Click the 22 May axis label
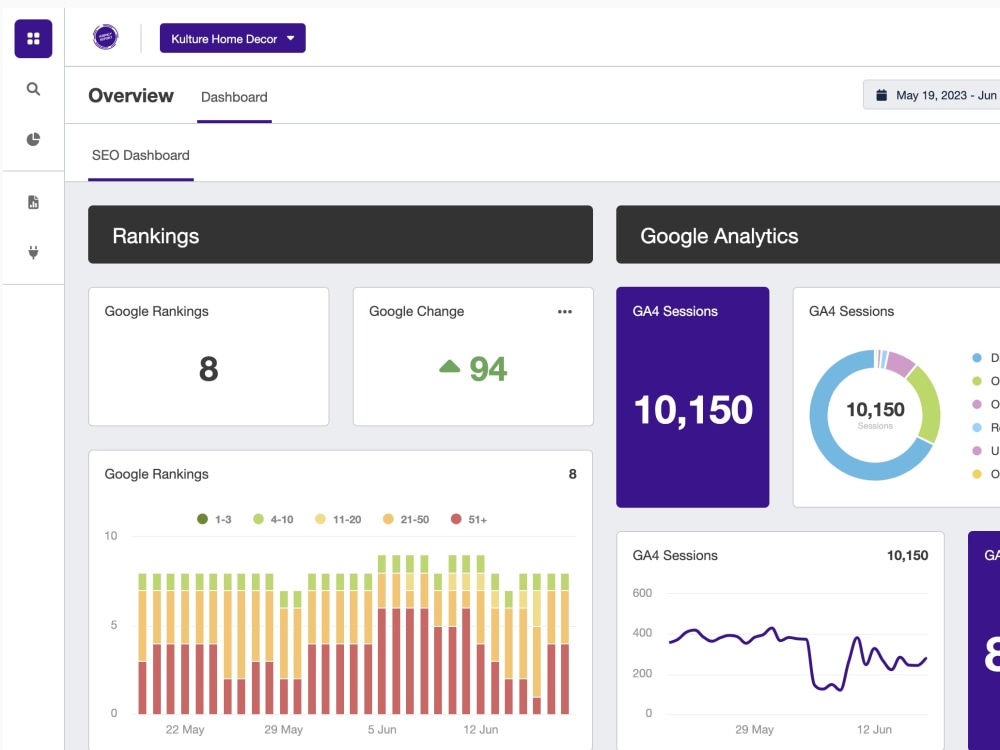The width and height of the screenshot is (1000, 750). [x=185, y=730]
